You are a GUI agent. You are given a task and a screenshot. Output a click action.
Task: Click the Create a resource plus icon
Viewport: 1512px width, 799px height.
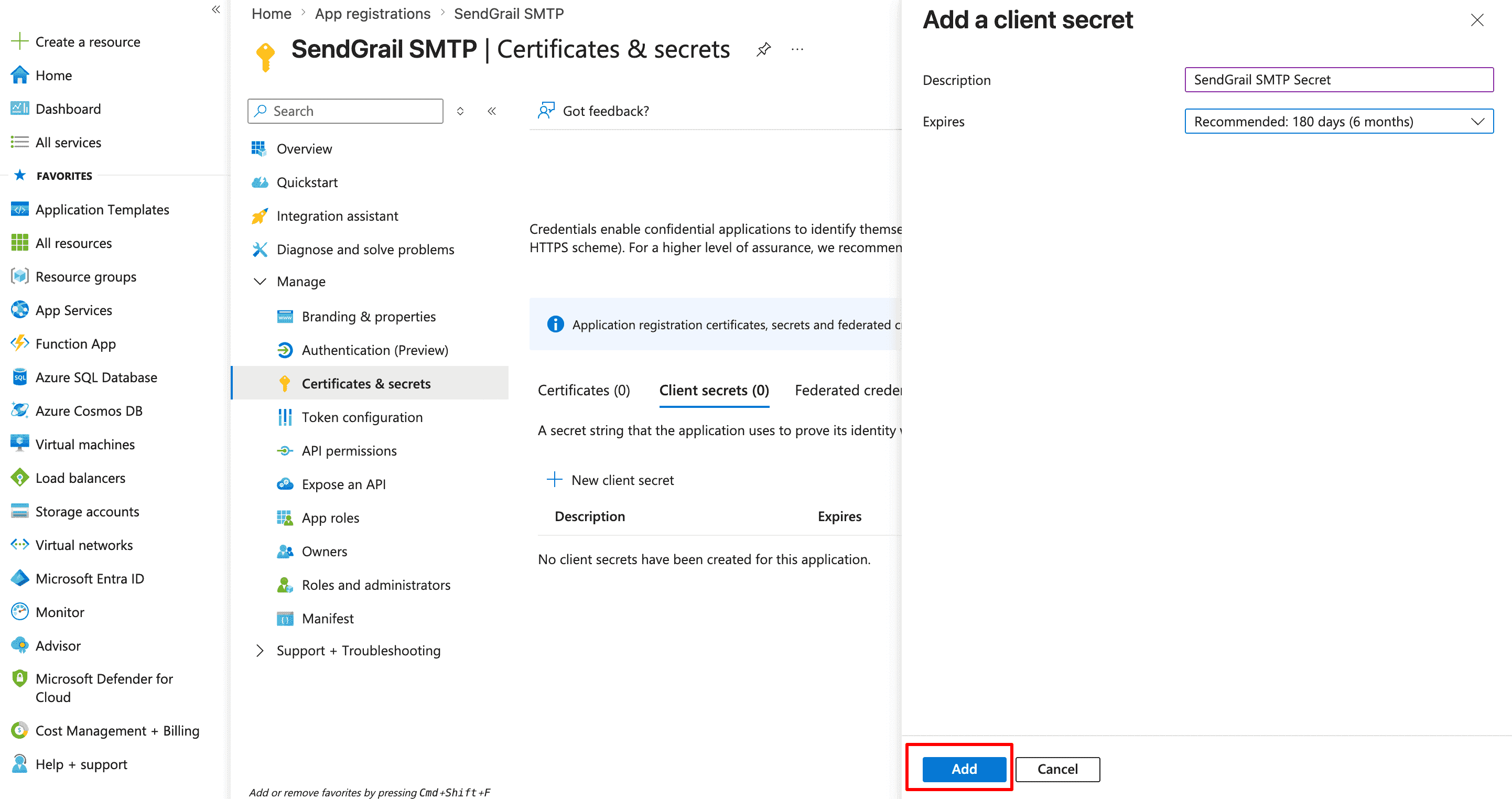click(x=19, y=42)
